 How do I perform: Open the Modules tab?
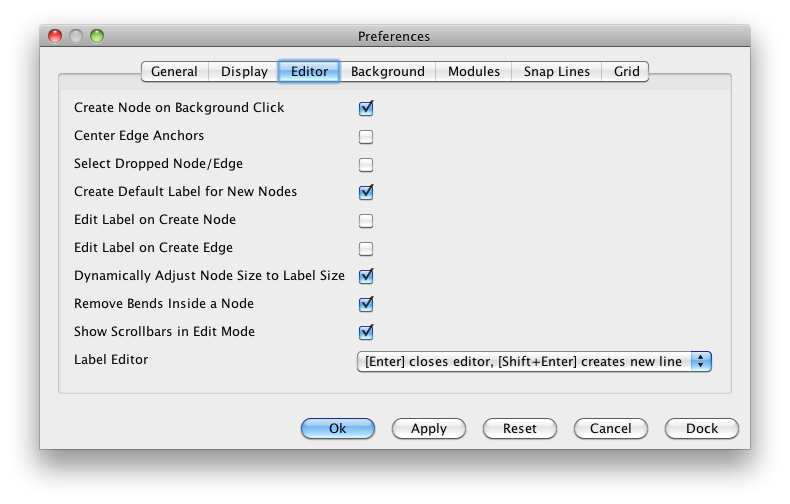click(474, 72)
